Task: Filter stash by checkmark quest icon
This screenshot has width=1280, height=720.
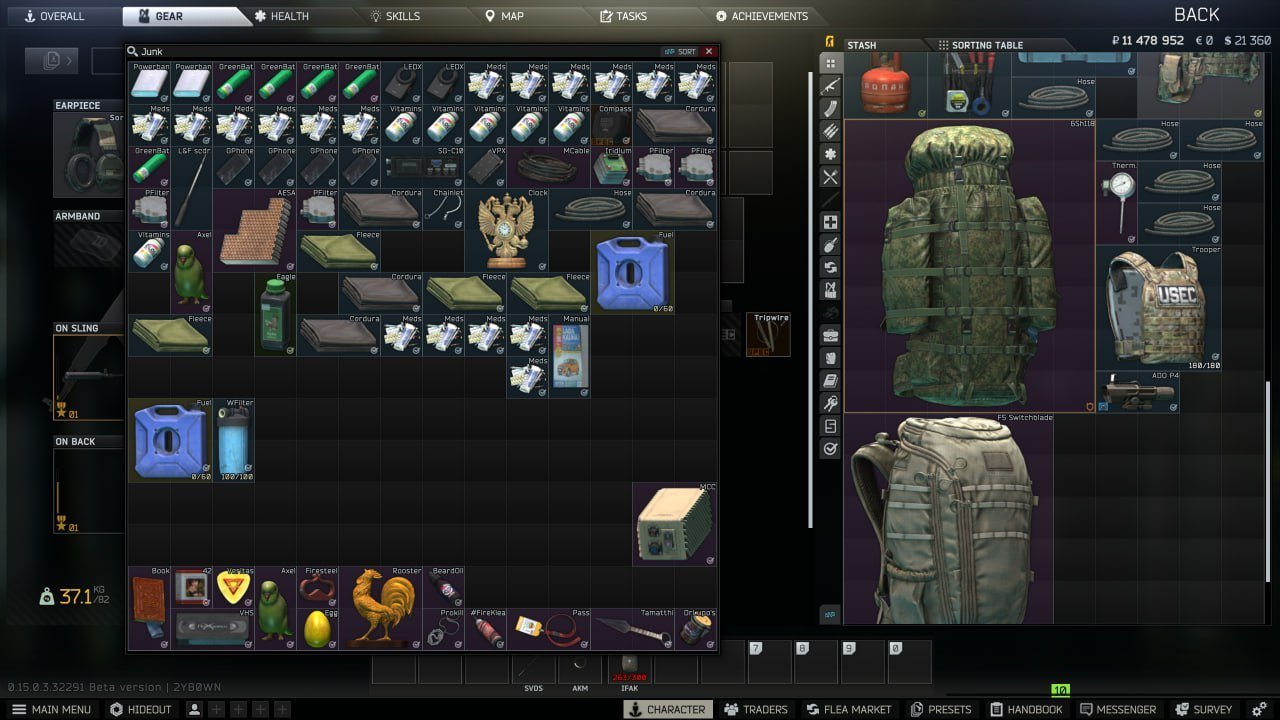Action: pyautogui.click(x=830, y=449)
